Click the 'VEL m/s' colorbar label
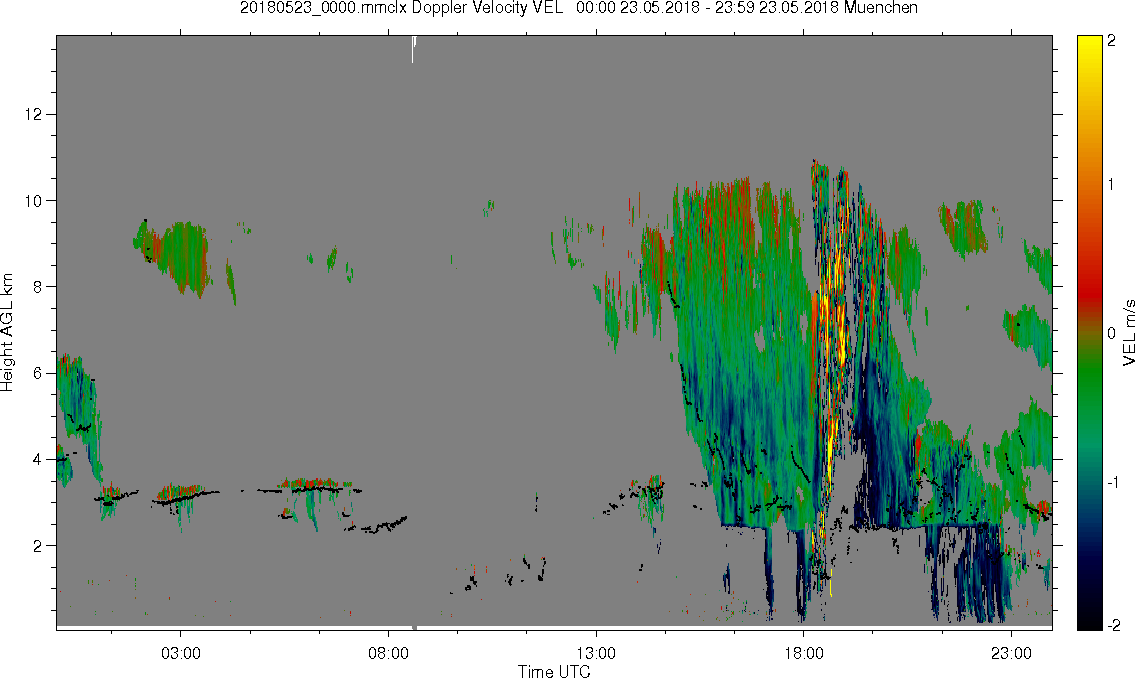This screenshot has width=1135, height=678. pos(1128,332)
